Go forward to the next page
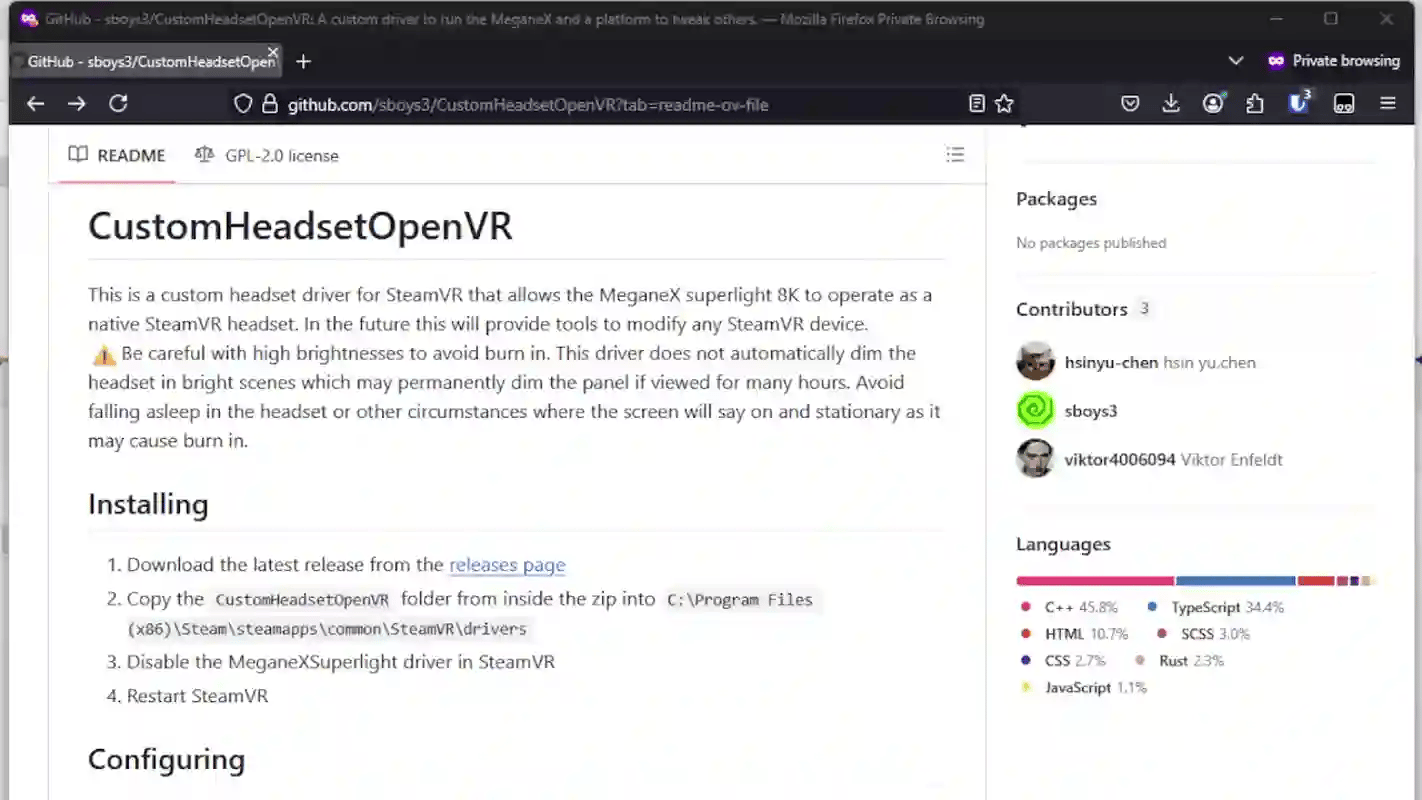The height and width of the screenshot is (800, 1422). 77,103
